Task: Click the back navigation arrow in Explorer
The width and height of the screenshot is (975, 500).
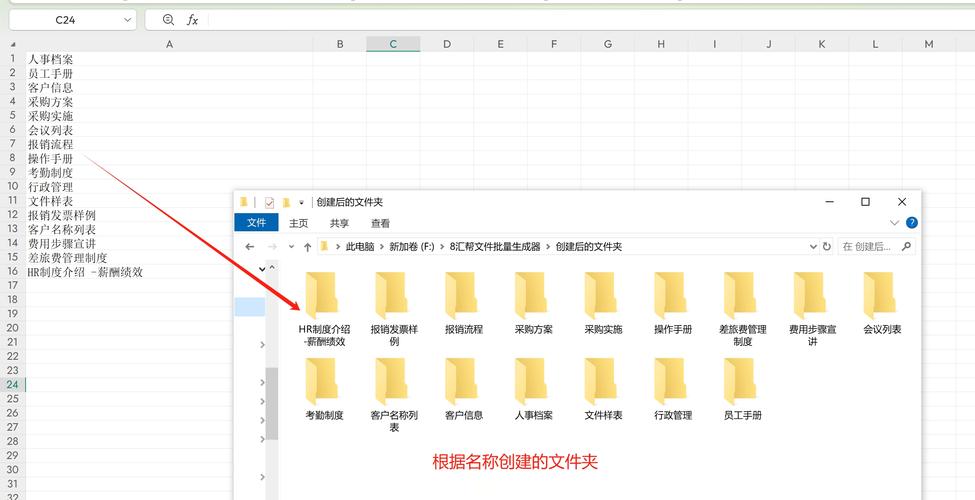Action: pos(250,246)
